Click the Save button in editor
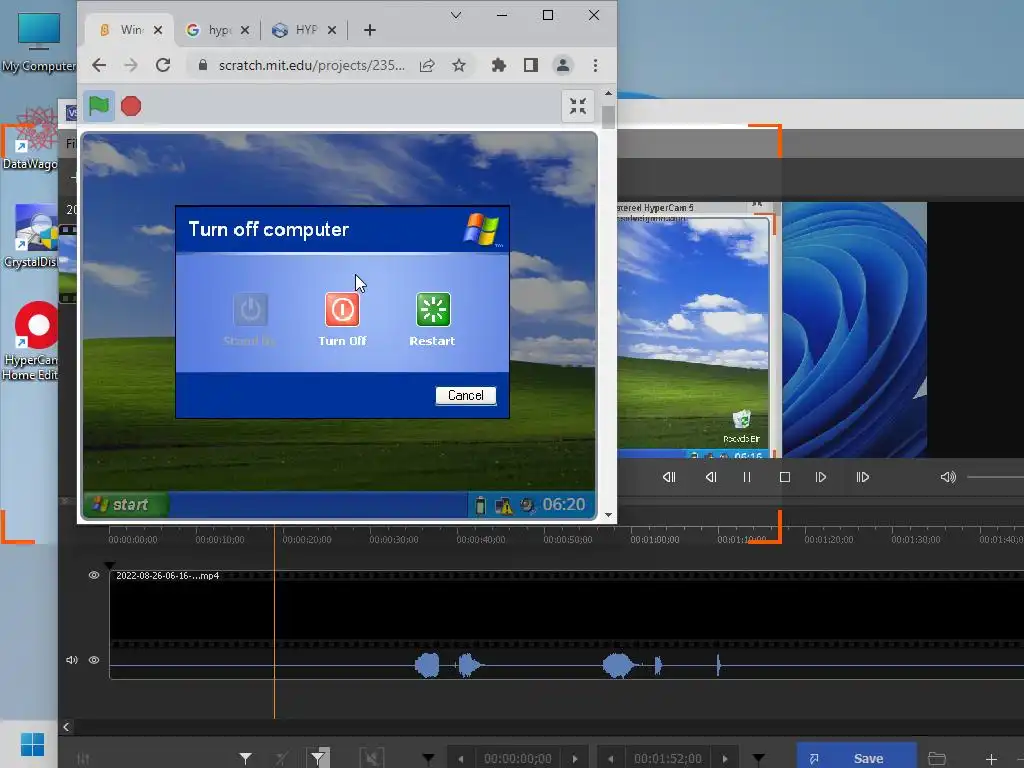This screenshot has width=1024, height=768. point(856,758)
